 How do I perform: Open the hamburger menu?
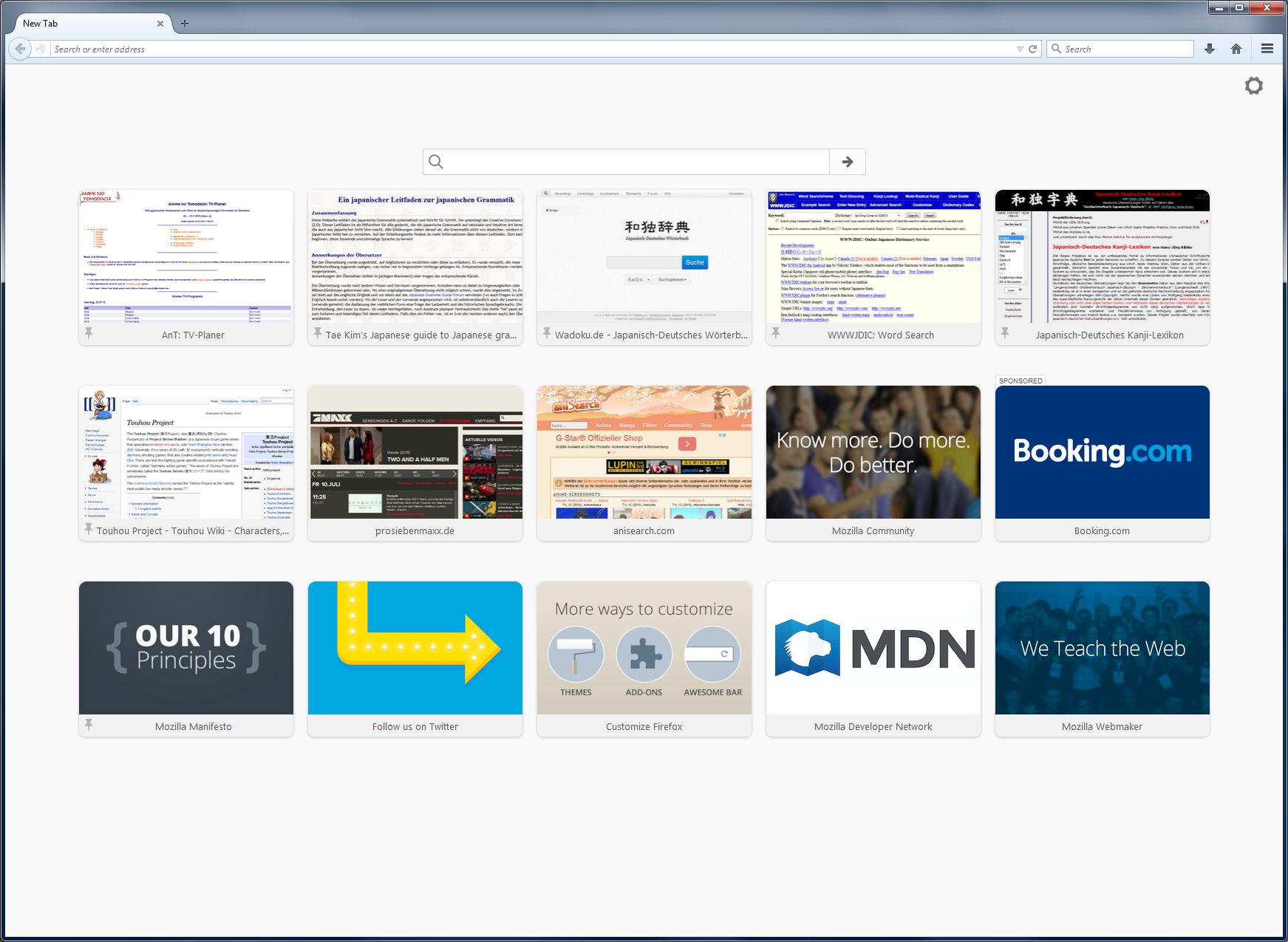click(x=1267, y=49)
